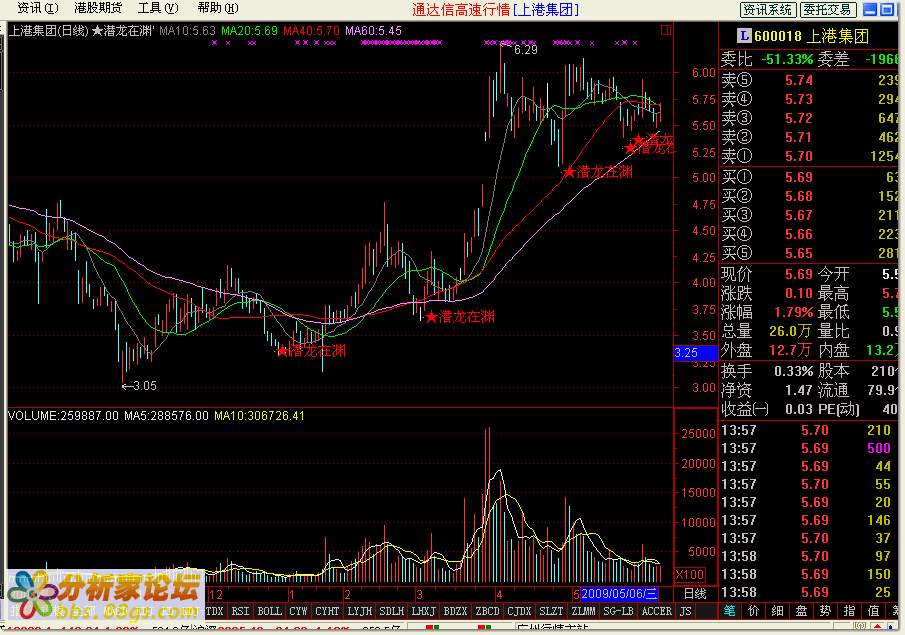Click the MA10:5.63 indicator label
905x635 pixels.
[x=187, y=31]
